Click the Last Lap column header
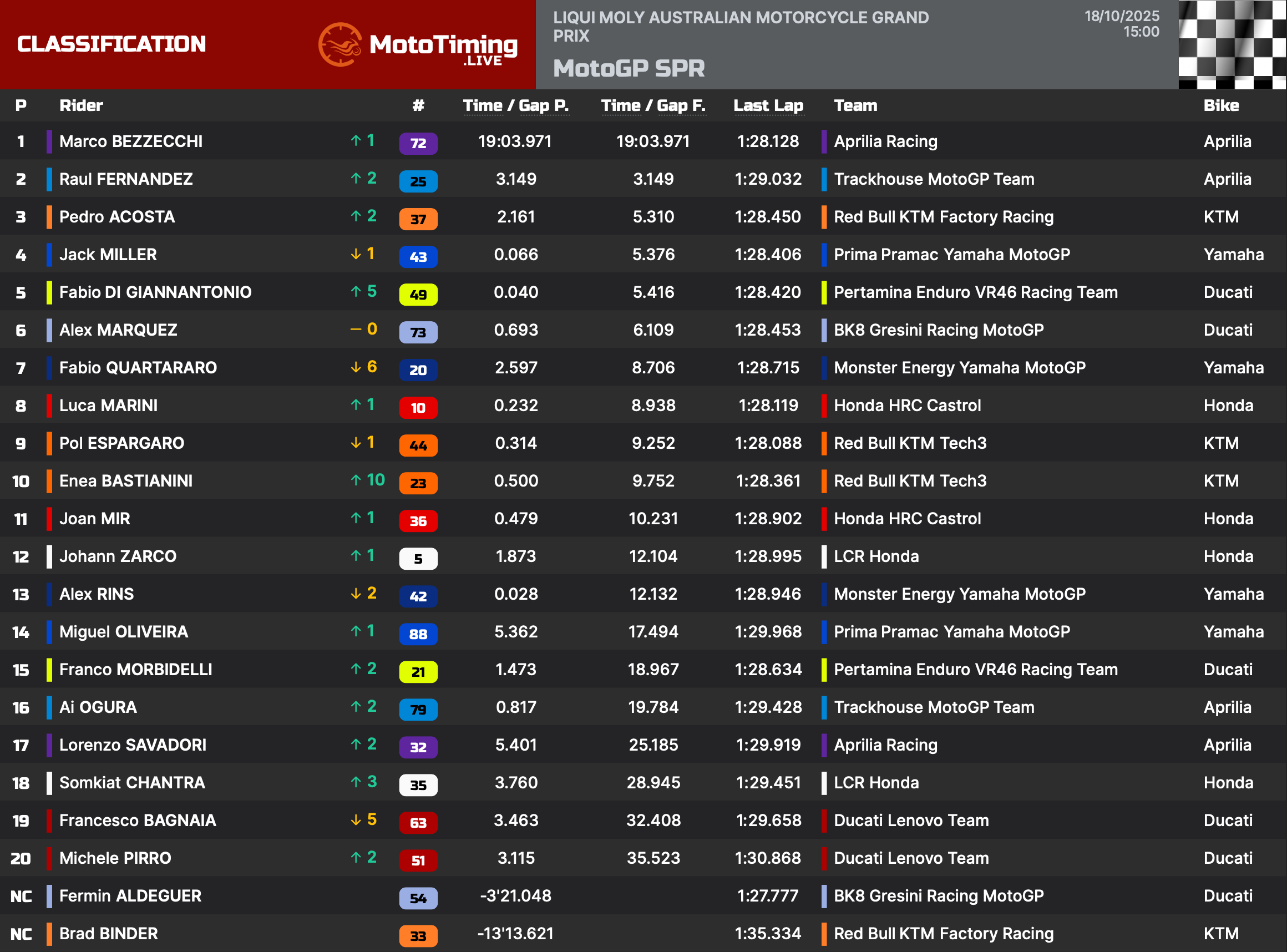1287x952 pixels. tap(768, 105)
